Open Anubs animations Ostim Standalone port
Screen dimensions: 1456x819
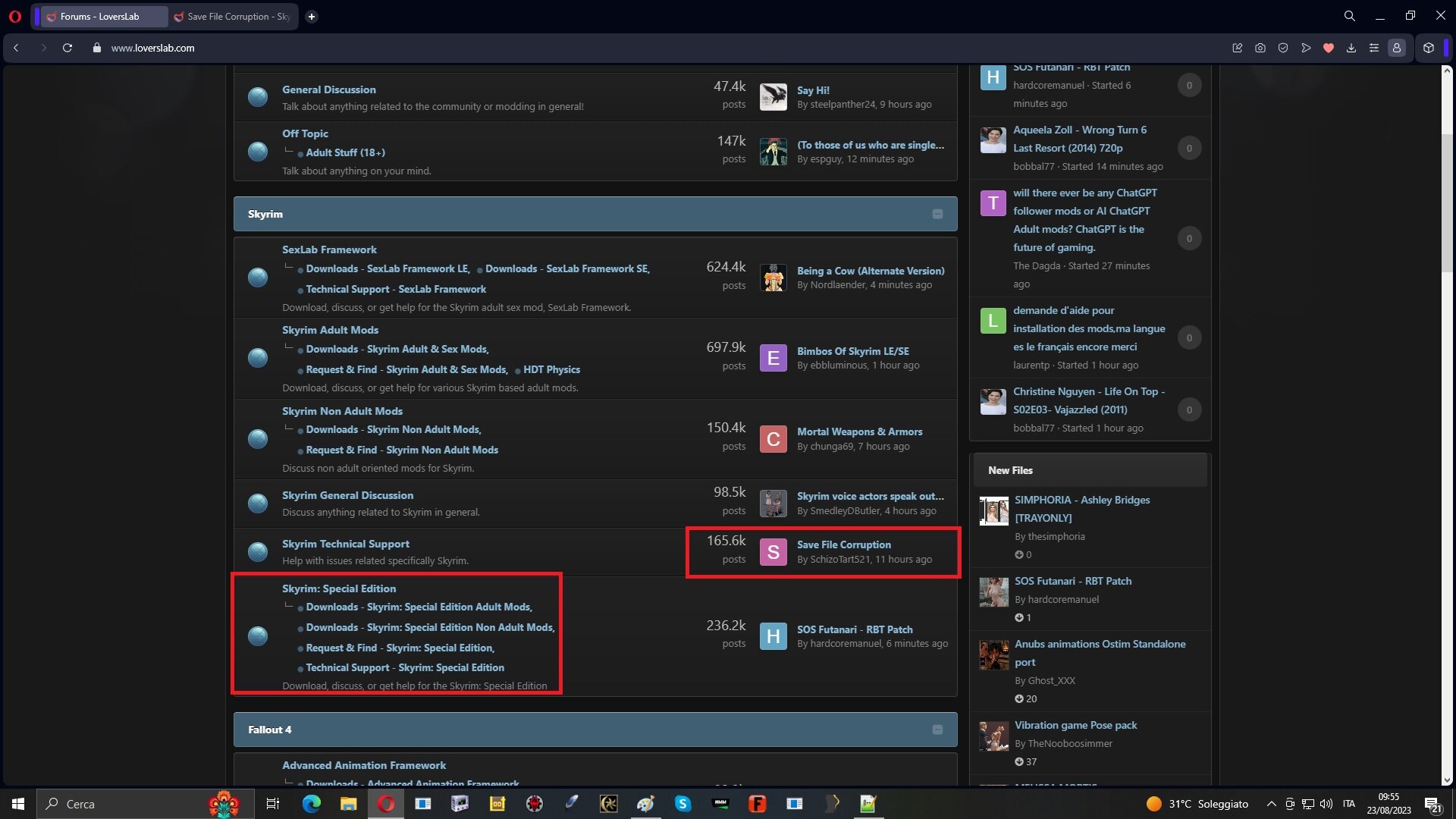pos(1100,653)
